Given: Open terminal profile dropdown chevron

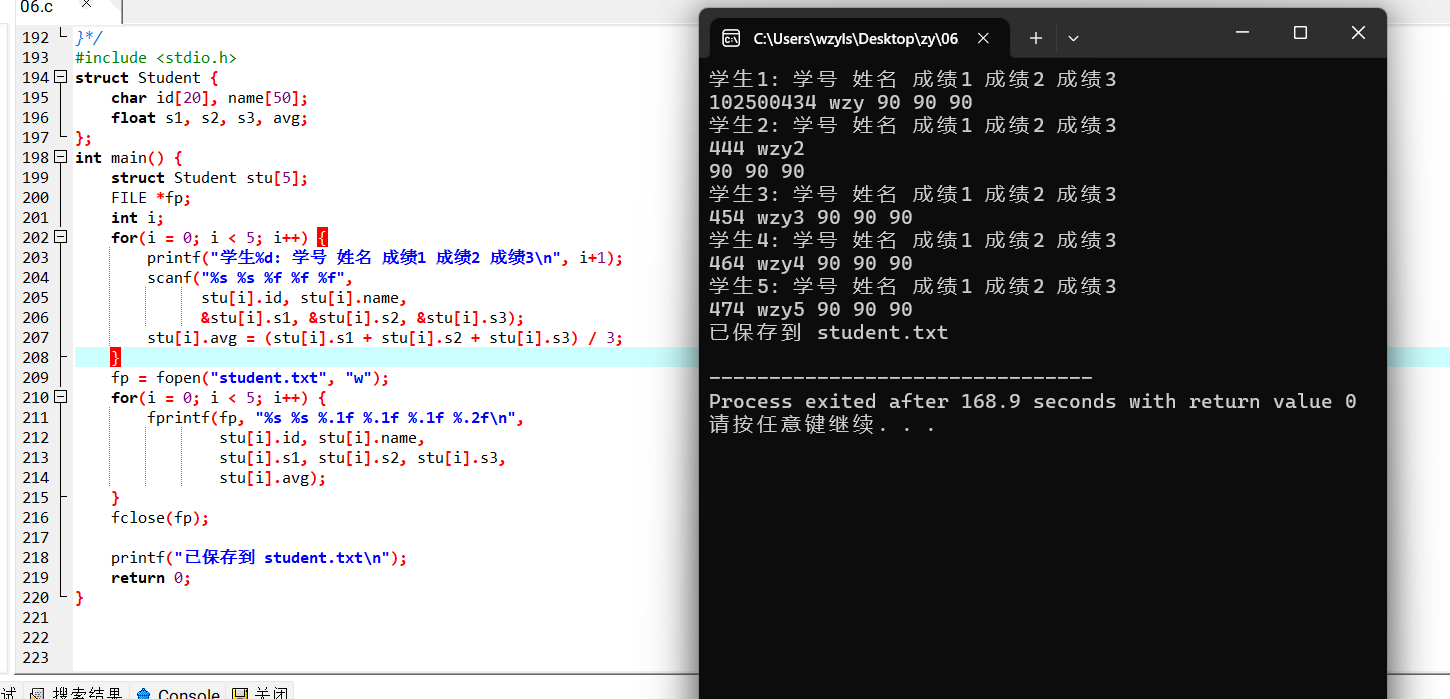Looking at the screenshot, I should point(1073,38).
